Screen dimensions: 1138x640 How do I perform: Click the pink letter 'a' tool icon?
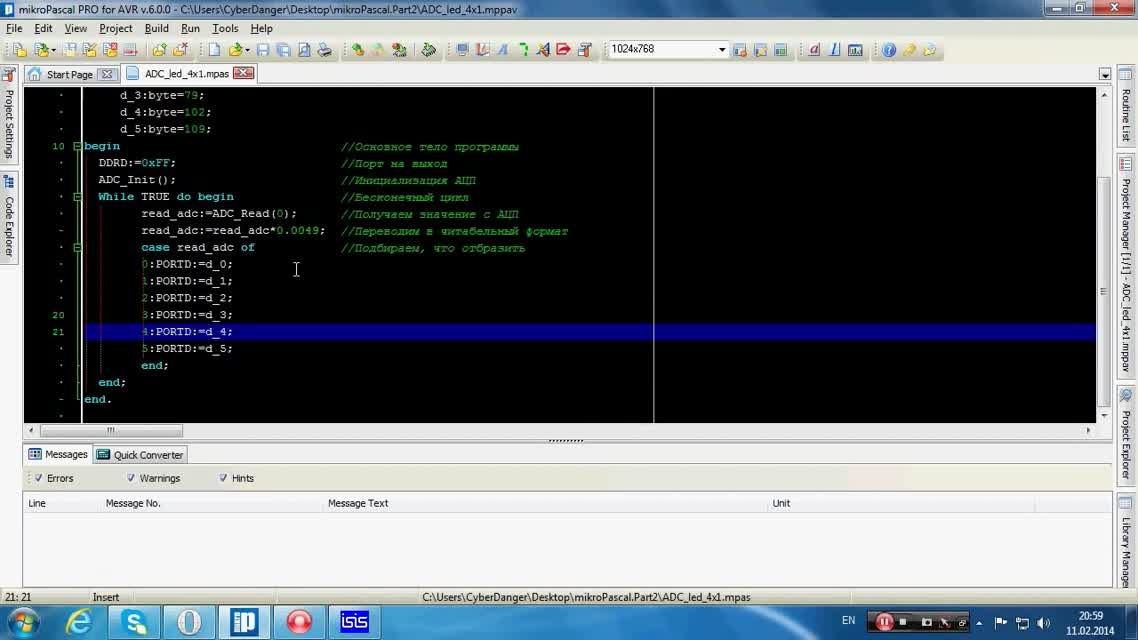(x=814, y=49)
